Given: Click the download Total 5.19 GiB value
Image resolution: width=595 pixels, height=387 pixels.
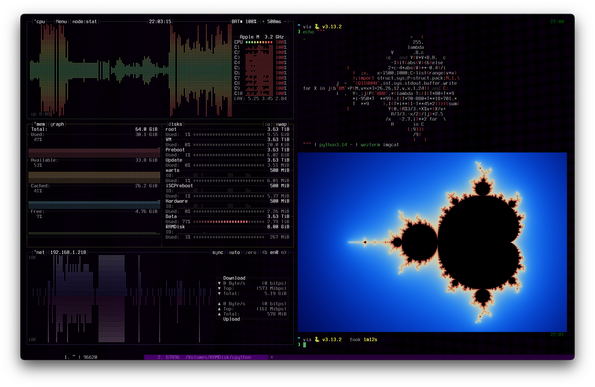Looking at the screenshot, I should (x=276, y=293).
